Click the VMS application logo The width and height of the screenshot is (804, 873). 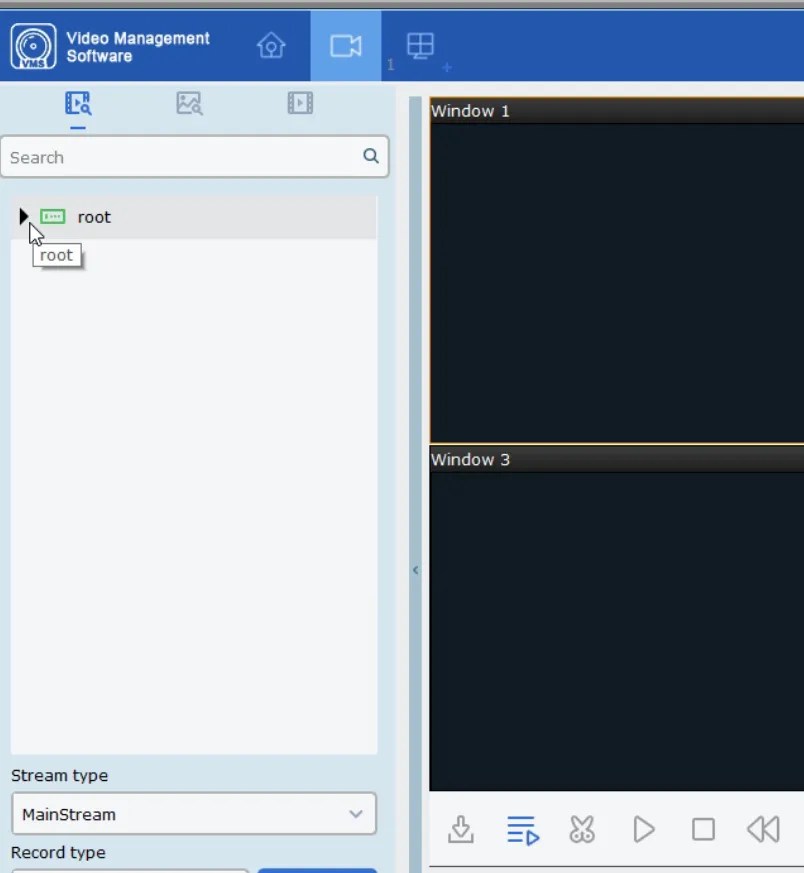[33, 47]
